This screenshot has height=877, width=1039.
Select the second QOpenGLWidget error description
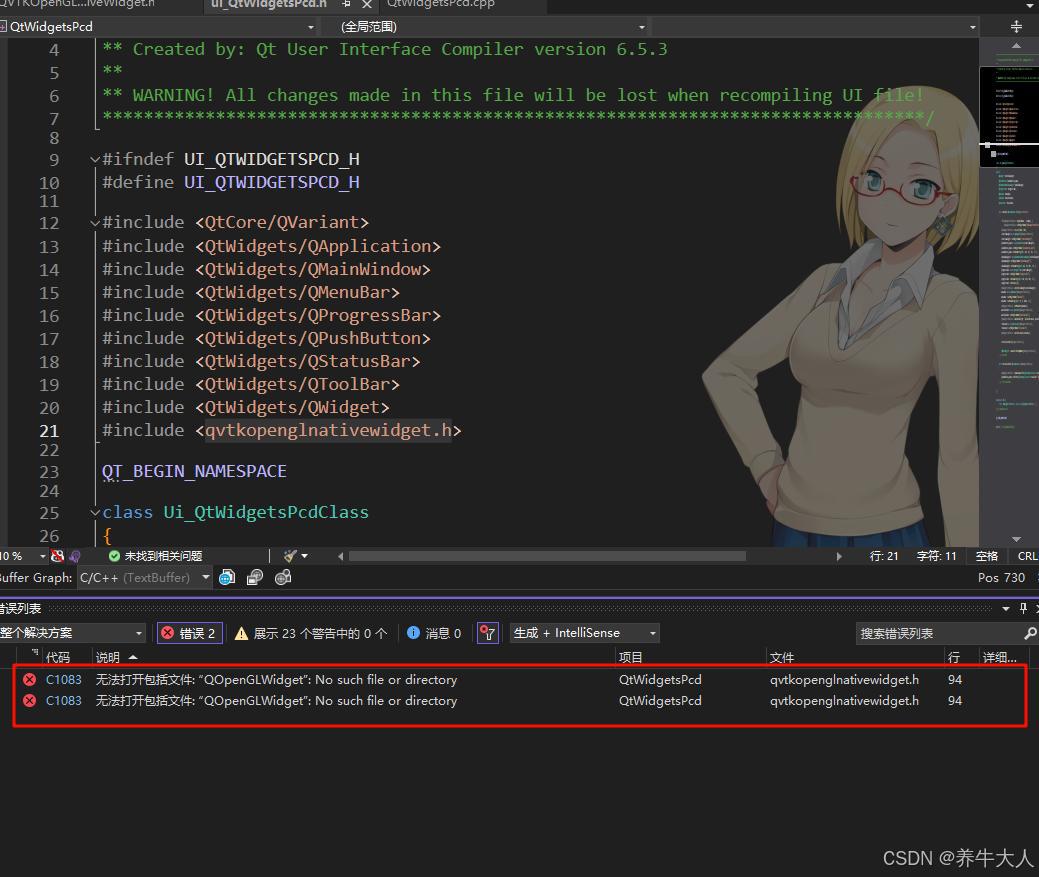(x=276, y=701)
